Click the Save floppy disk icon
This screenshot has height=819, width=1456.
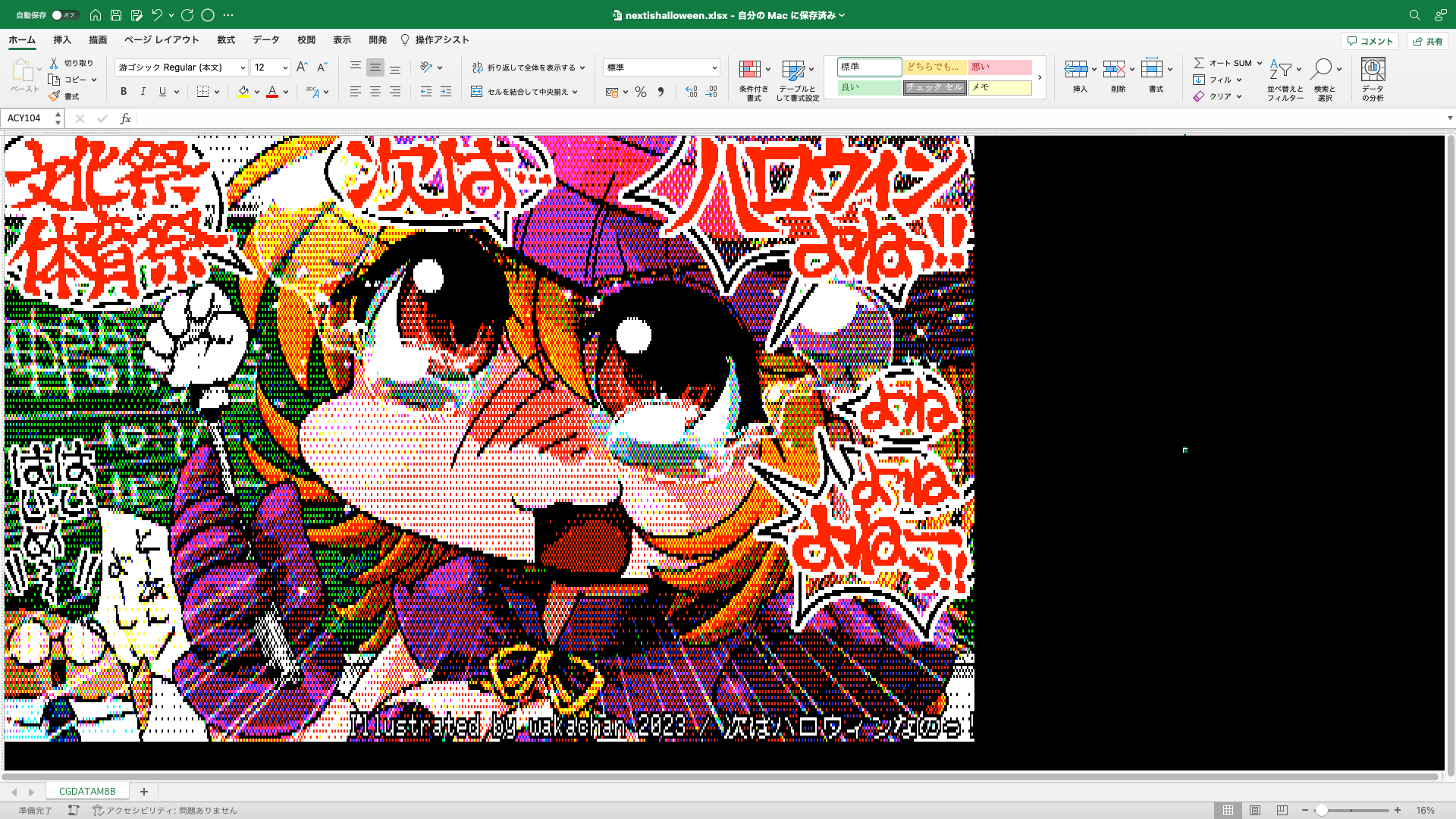pos(116,14)
